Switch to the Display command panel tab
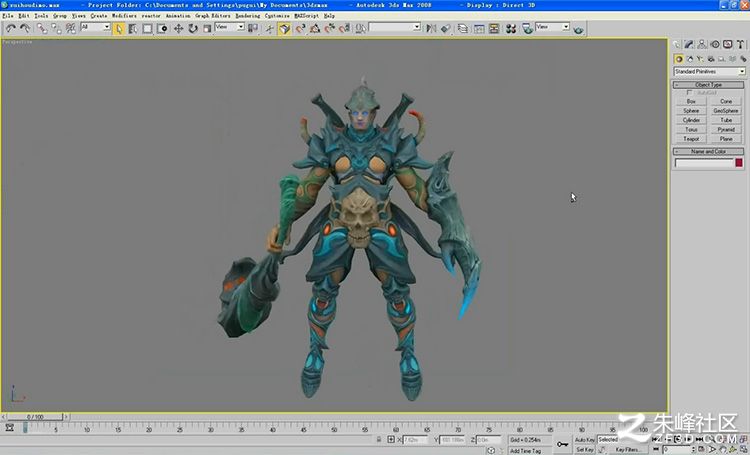 [x=728, y=44]
